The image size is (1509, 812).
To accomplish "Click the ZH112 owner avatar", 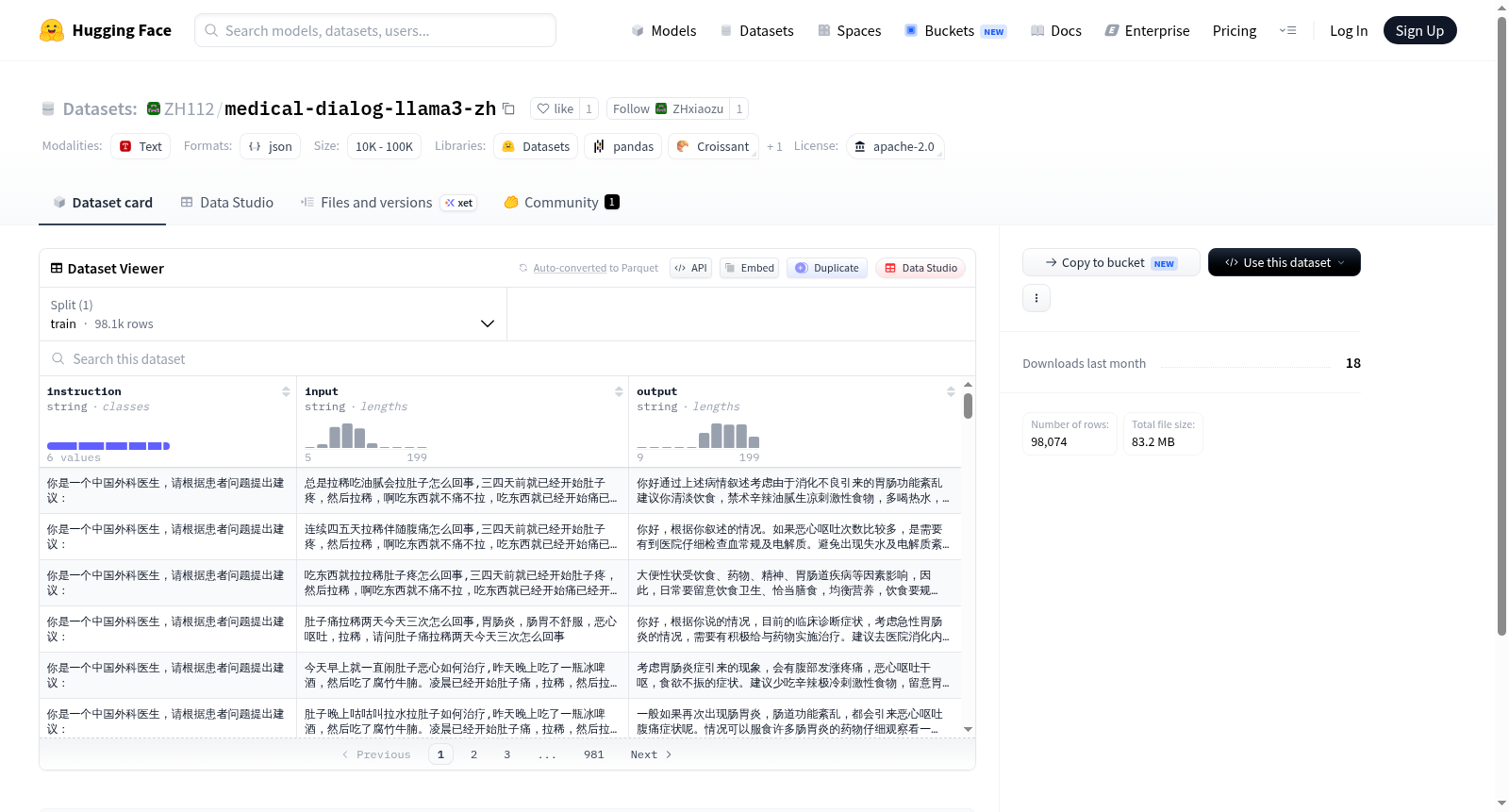I will [154, 108].
